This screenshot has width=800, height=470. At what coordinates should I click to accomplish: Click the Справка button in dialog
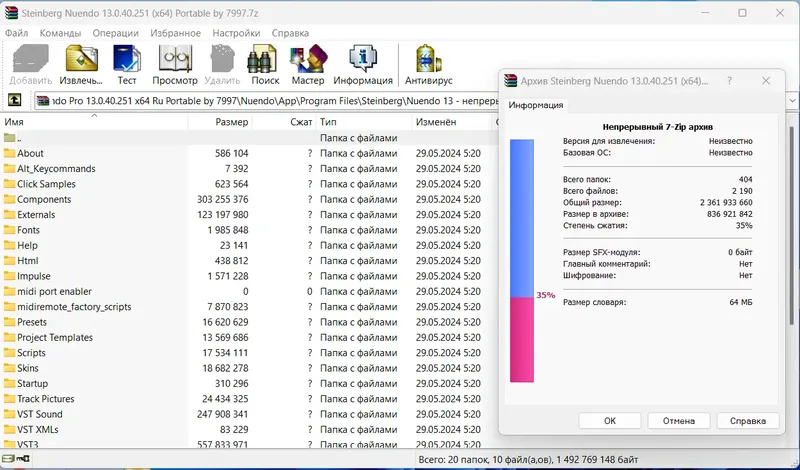coord(747,421)
